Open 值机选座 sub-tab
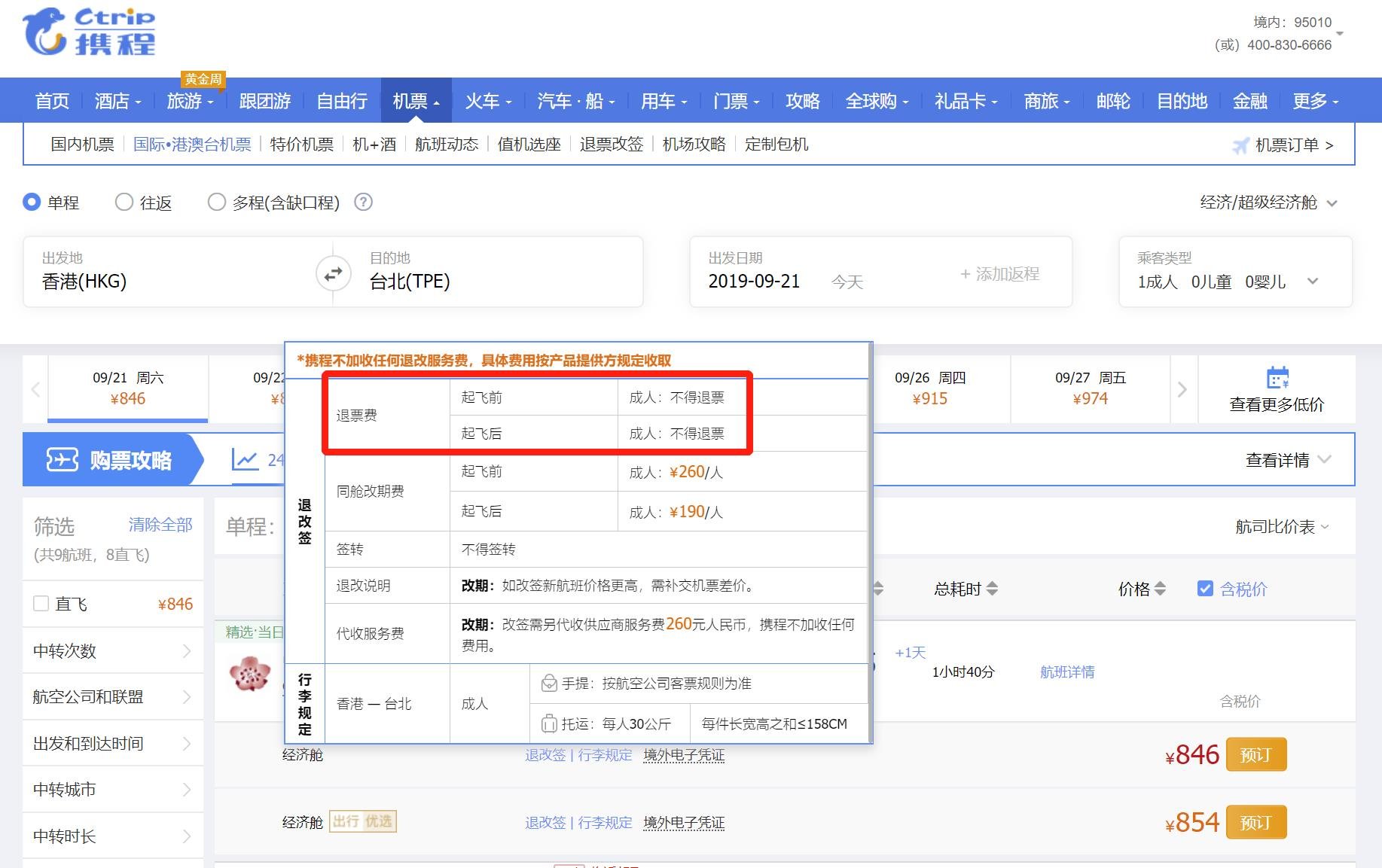The image size is (1382, 868). (x=529, y=144)
